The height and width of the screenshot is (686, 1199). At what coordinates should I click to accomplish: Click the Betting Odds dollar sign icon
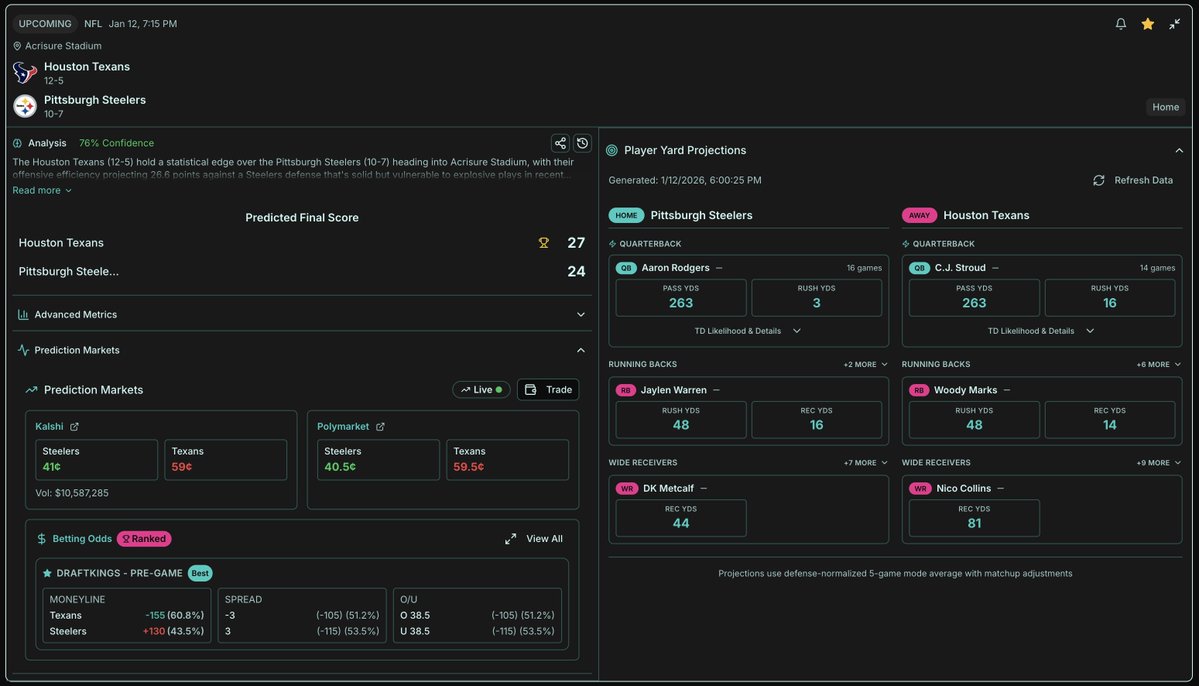(x=41, y=539)
